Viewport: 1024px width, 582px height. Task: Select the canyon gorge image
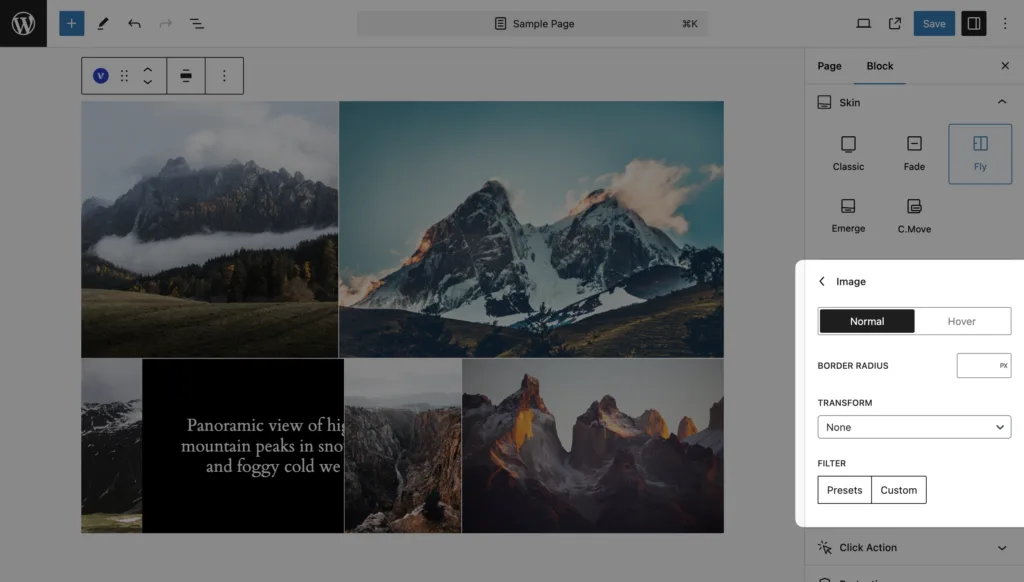(x=403, y=445)
